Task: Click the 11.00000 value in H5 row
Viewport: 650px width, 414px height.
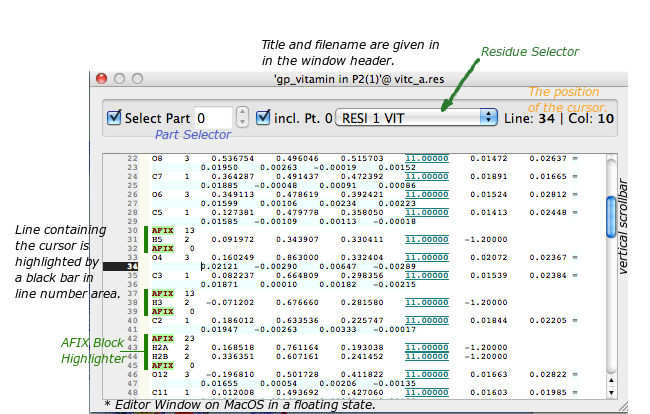Action: (427, 240)
